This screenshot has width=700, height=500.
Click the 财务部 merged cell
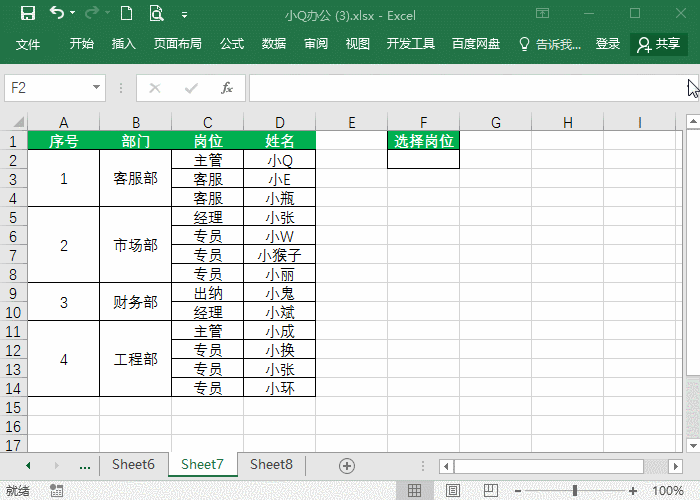tap(136, 302)
